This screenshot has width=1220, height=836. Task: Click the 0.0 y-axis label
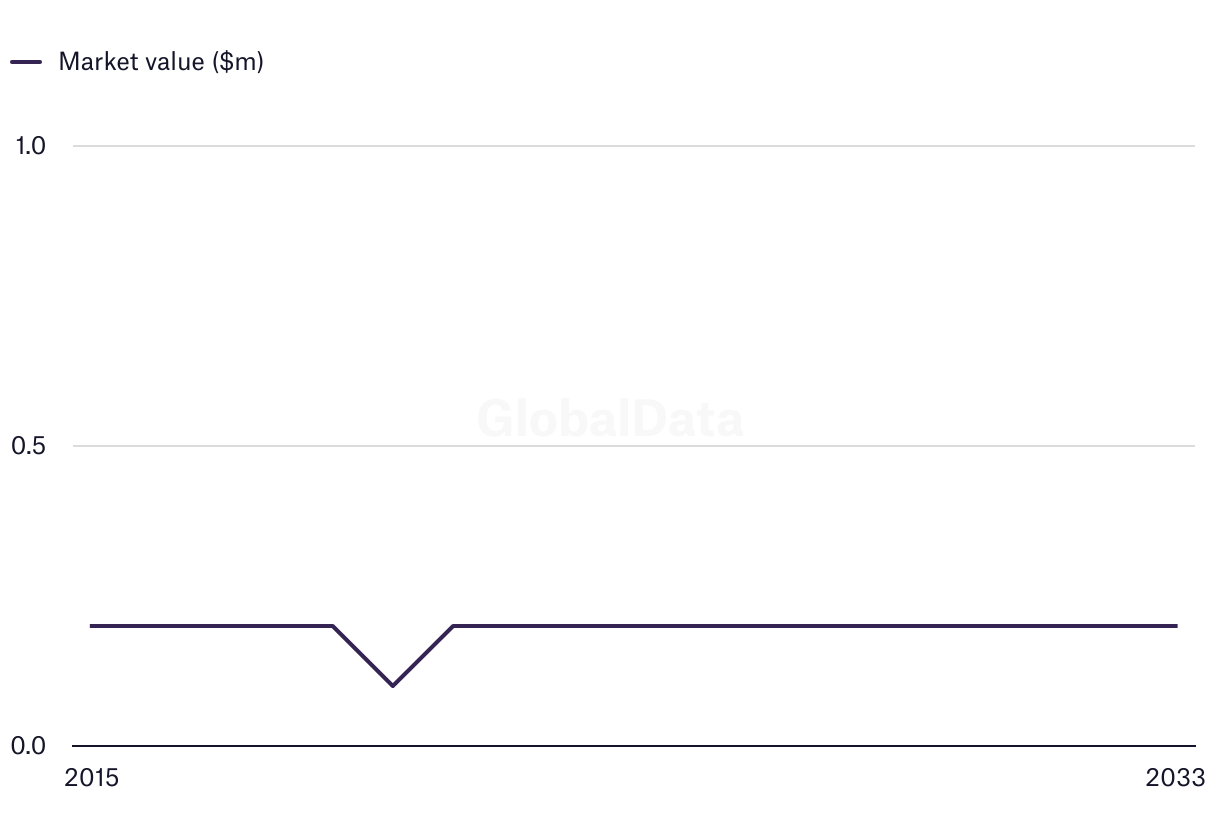[30, 746]
